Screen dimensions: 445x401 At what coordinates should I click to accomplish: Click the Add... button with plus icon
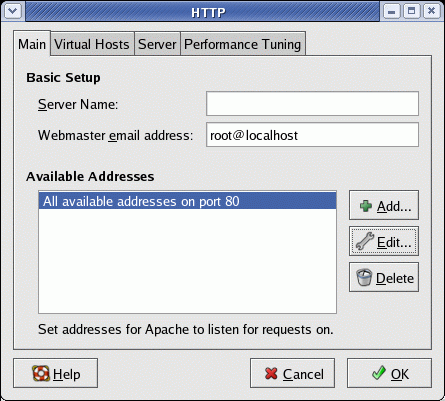point(384,205)
